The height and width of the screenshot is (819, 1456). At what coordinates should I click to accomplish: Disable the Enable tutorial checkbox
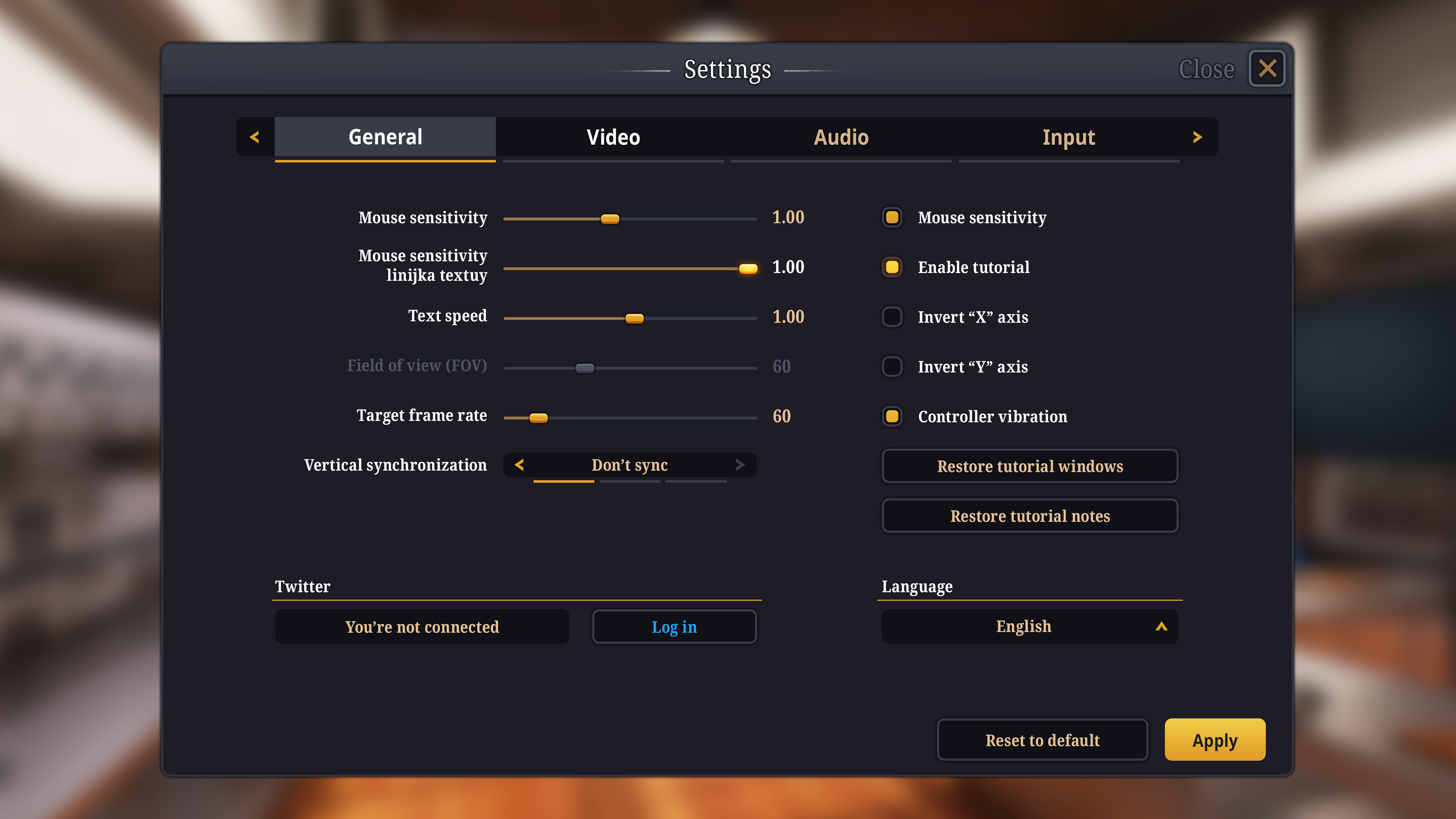[x=892, y=267]
